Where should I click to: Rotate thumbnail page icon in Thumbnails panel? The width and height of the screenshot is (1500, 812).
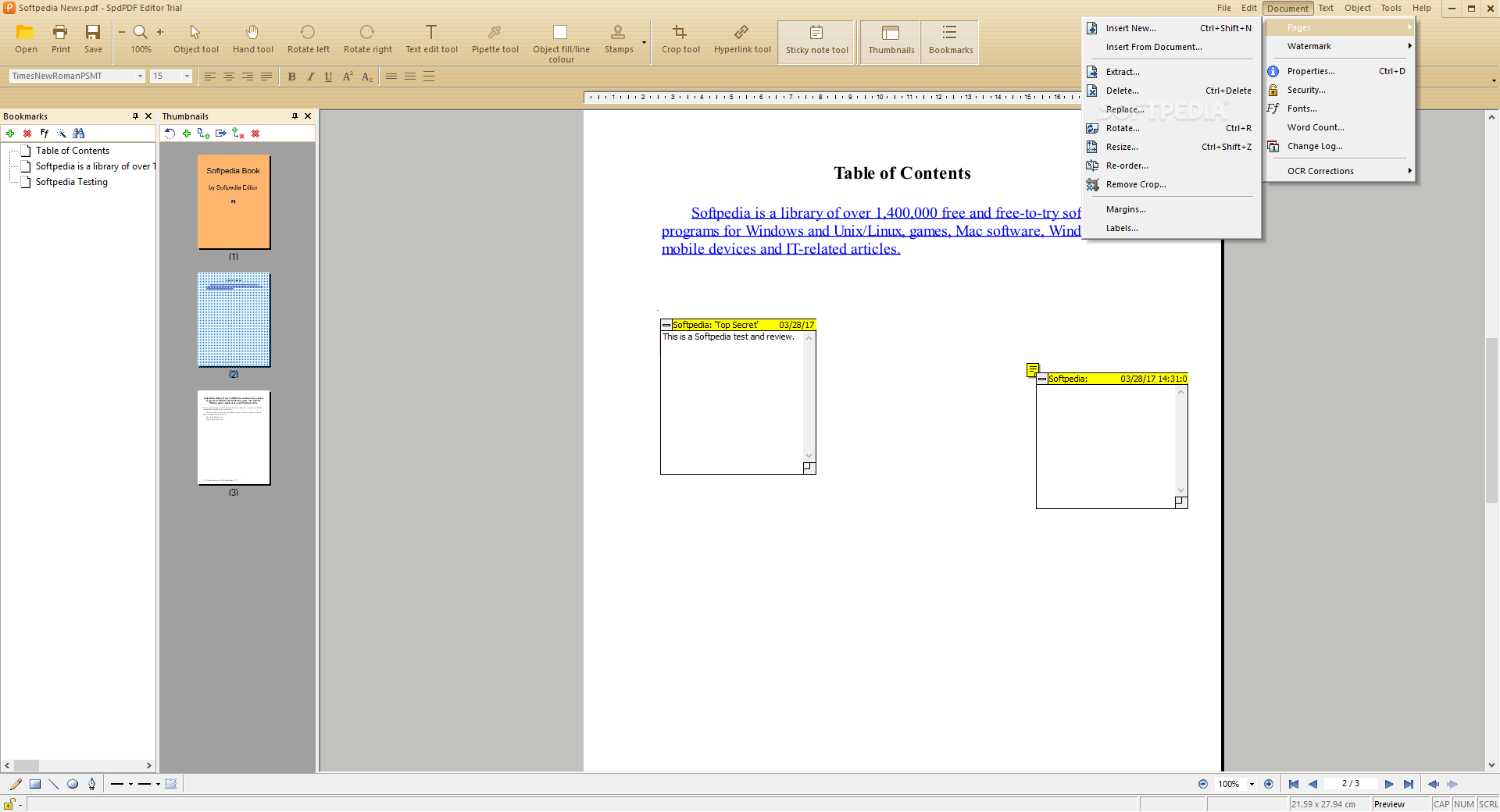(170, 134)
